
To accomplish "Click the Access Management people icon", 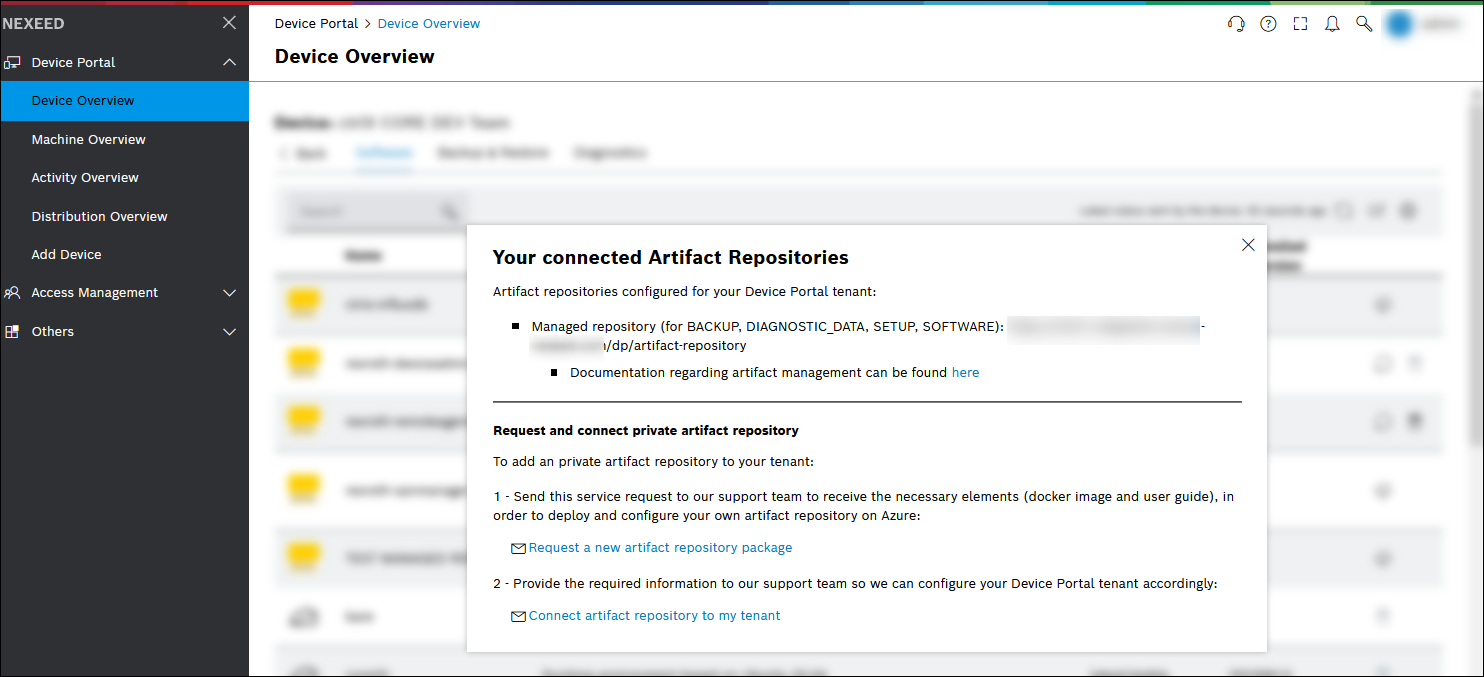I will pyautogui.click(x=13, y=292).
